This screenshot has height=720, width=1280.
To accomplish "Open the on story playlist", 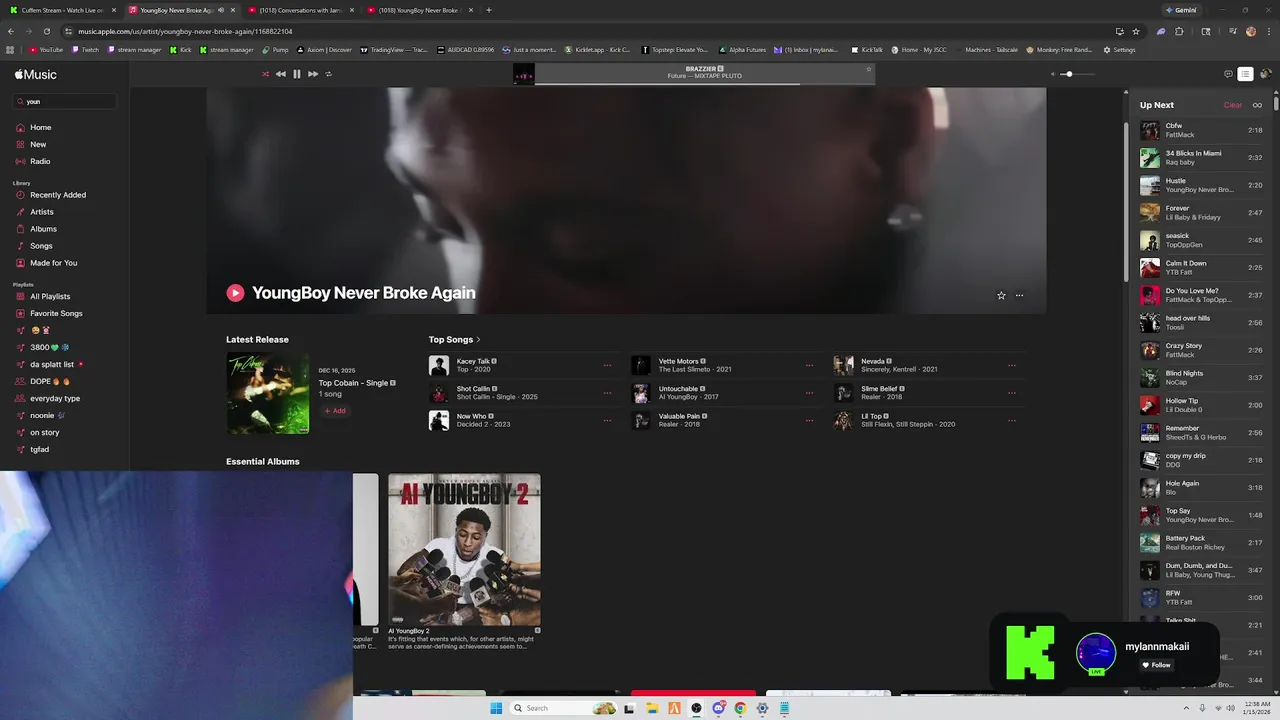I will pos(45,432).
